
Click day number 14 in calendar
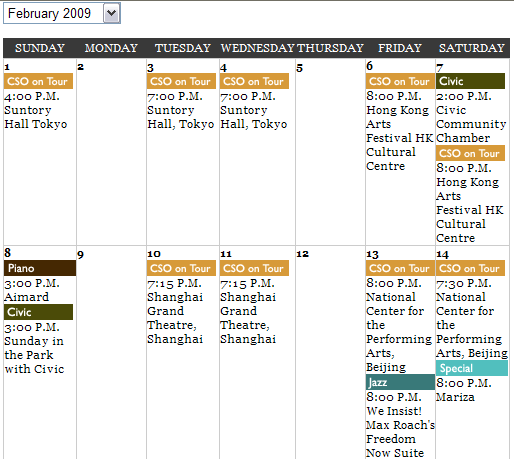point(442,255)
